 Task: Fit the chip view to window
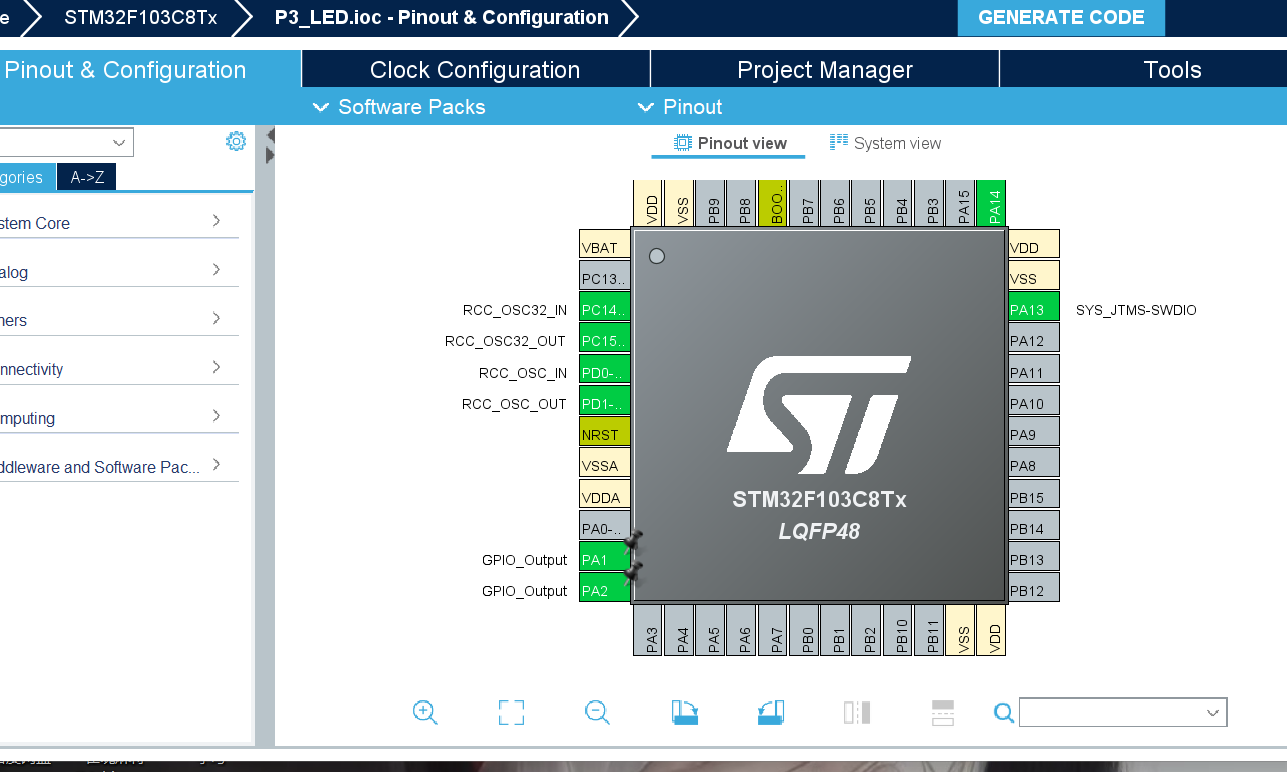(x=511, y=712)
